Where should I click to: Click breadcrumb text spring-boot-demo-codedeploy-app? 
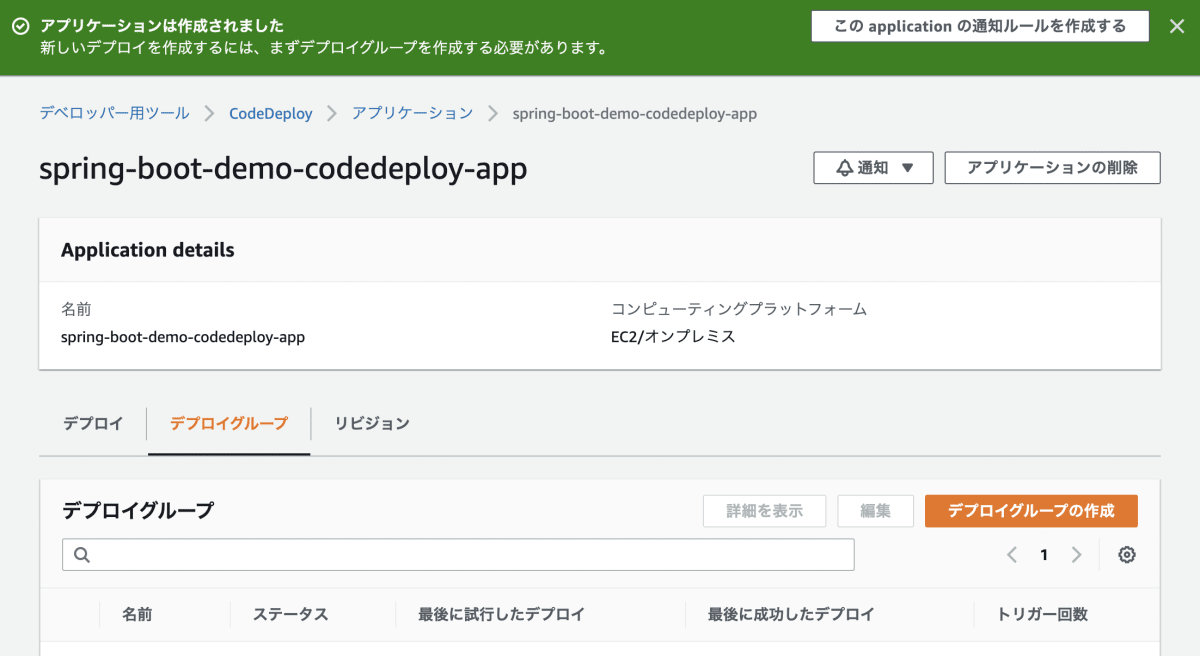(635, 113)
